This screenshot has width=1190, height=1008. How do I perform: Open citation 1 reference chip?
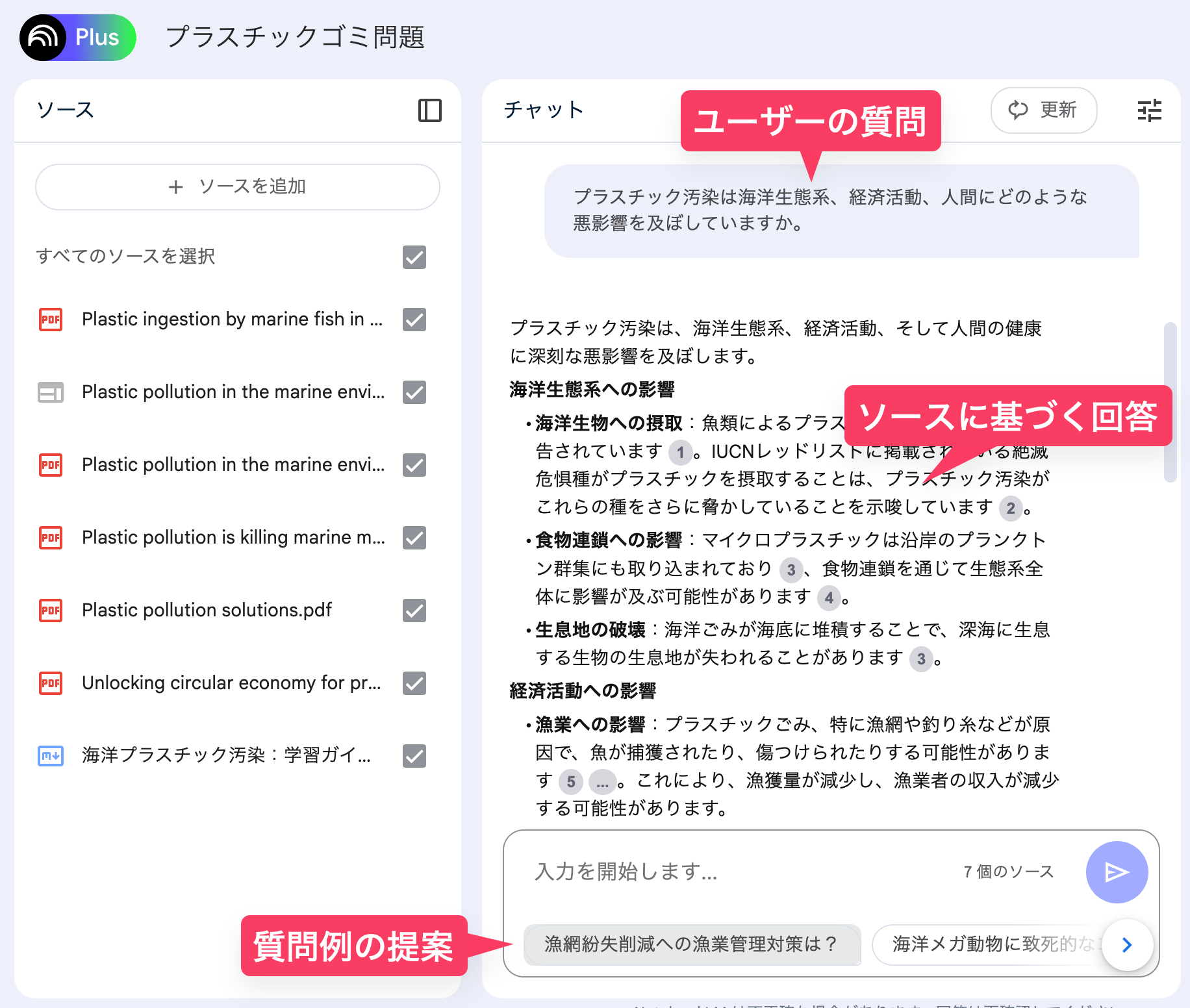[x=680, y=452]
